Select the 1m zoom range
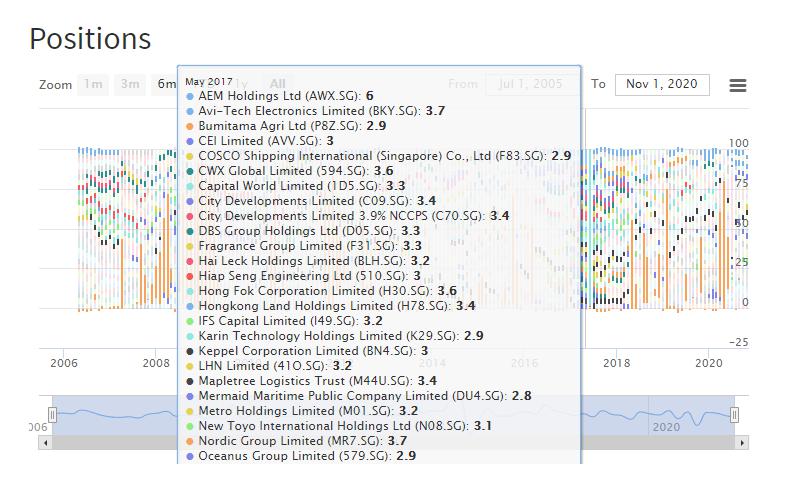 (93, 85)
